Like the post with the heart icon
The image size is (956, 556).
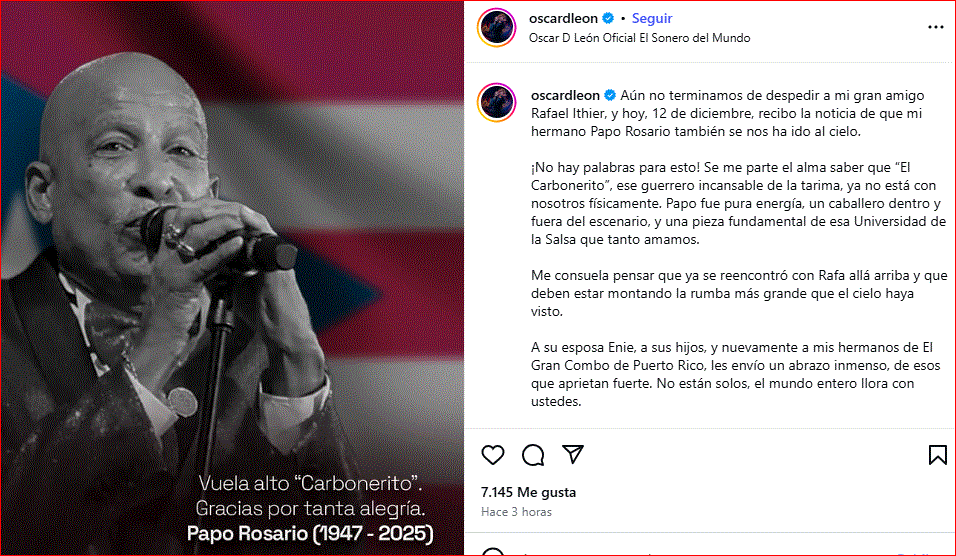point(493,455)
